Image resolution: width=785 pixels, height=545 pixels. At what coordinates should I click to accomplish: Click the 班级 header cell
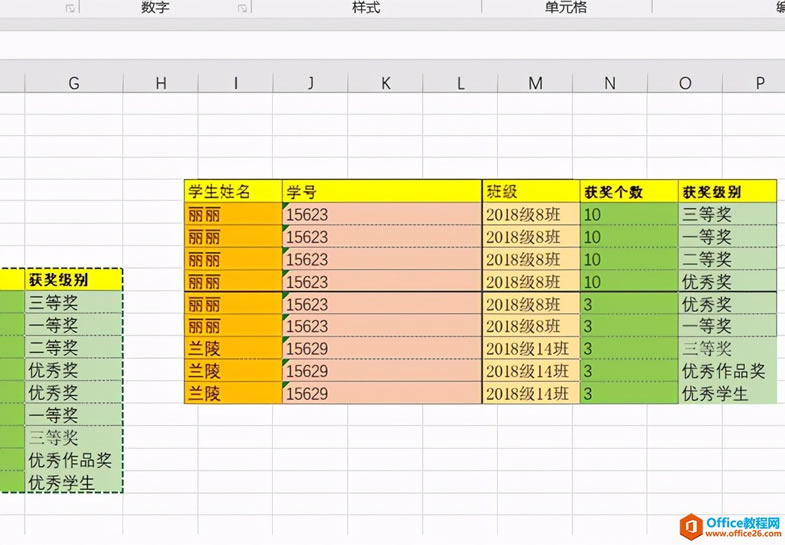click(x=531, y=191)
